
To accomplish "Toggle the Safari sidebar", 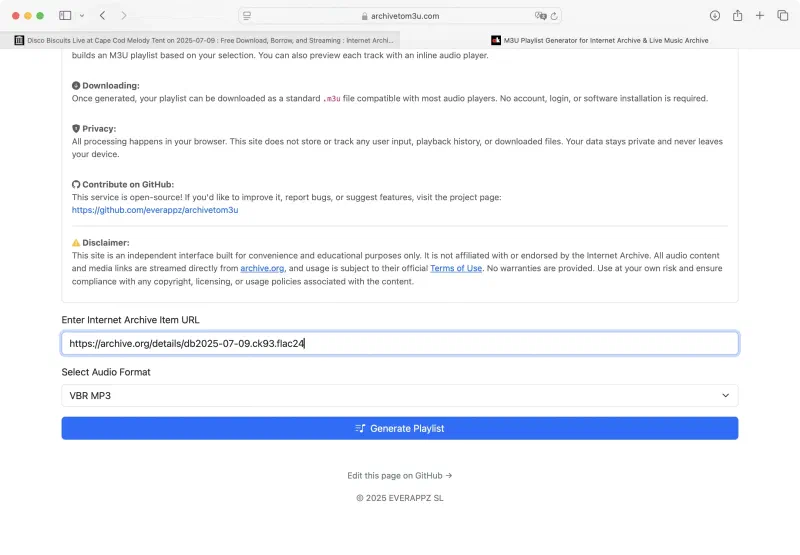I will click(x=65, y=16).
